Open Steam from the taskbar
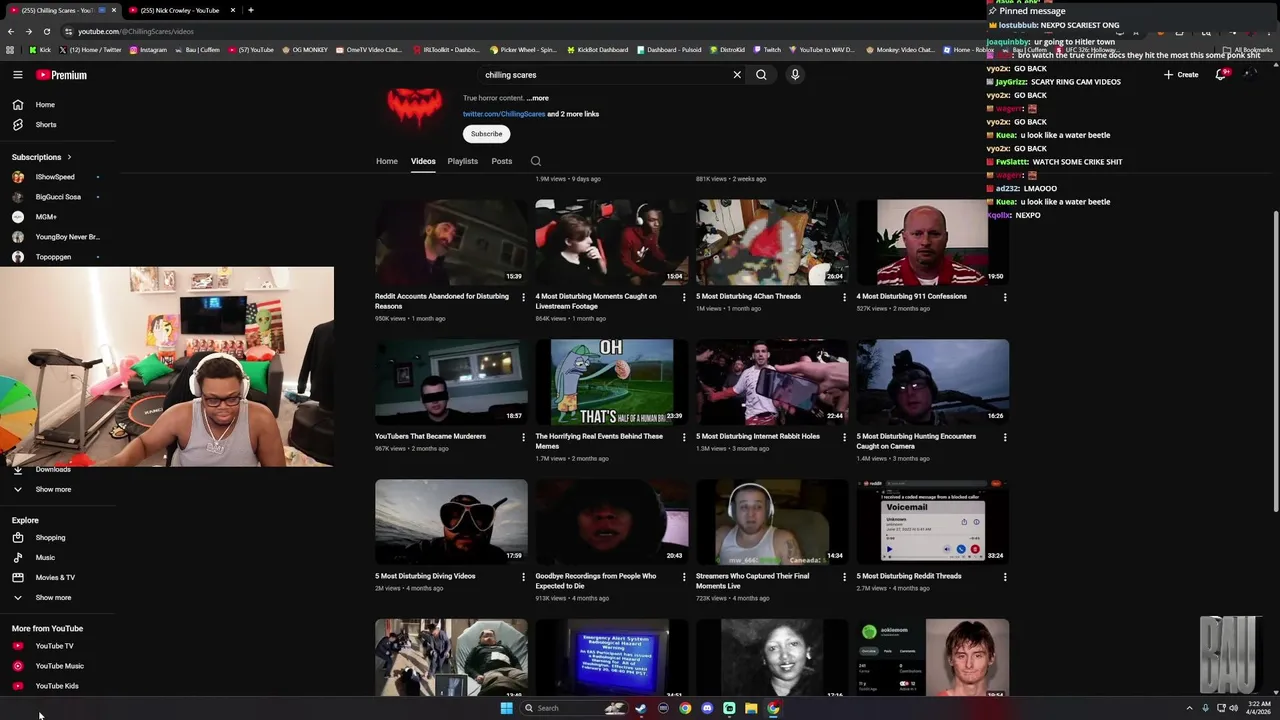This screenshot has width=1280, height=720. pos(641,708)
